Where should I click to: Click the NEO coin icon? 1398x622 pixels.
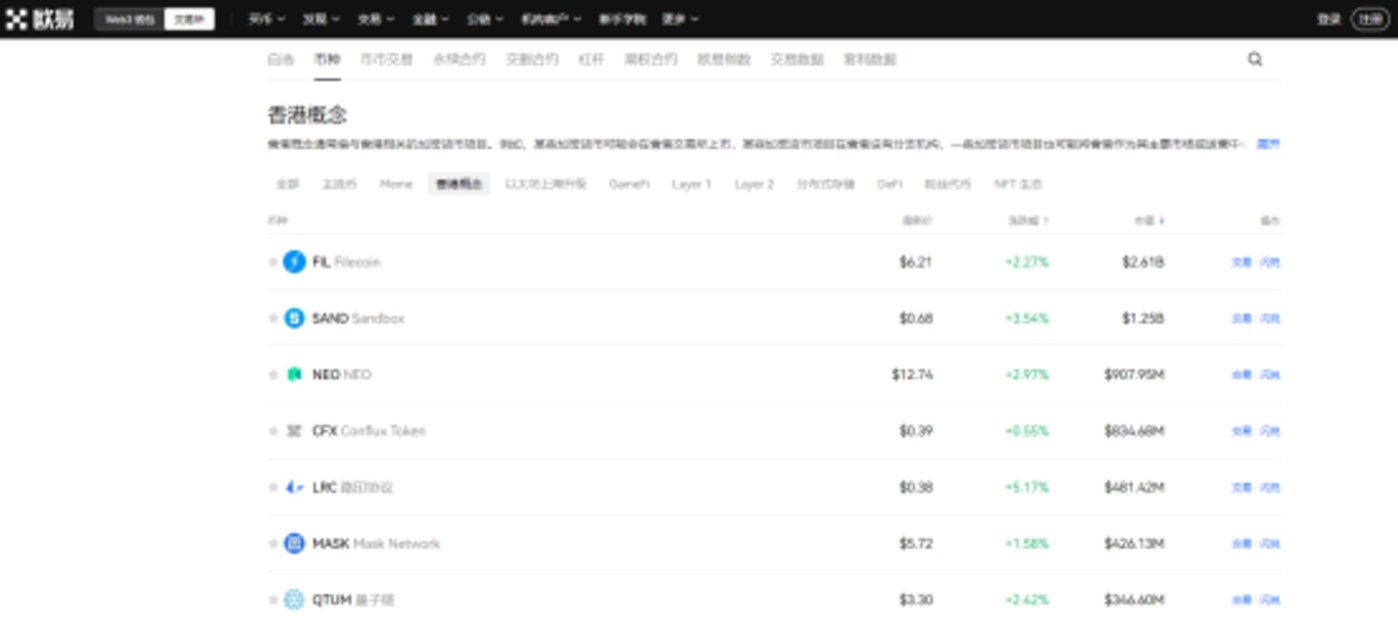[x=294, y=375]
